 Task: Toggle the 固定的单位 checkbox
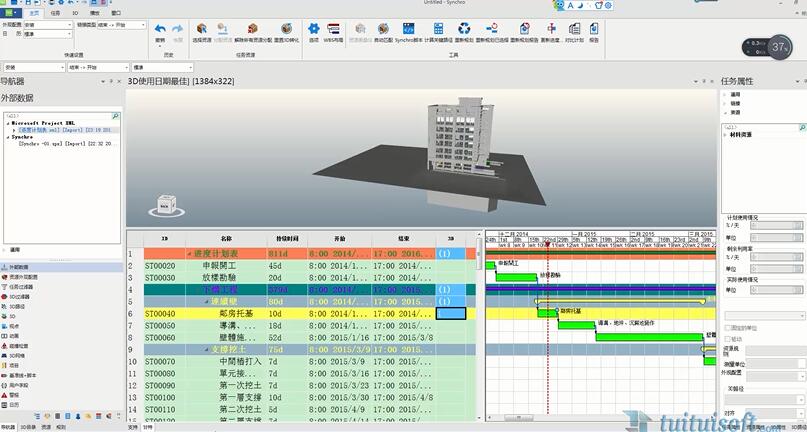728,328
